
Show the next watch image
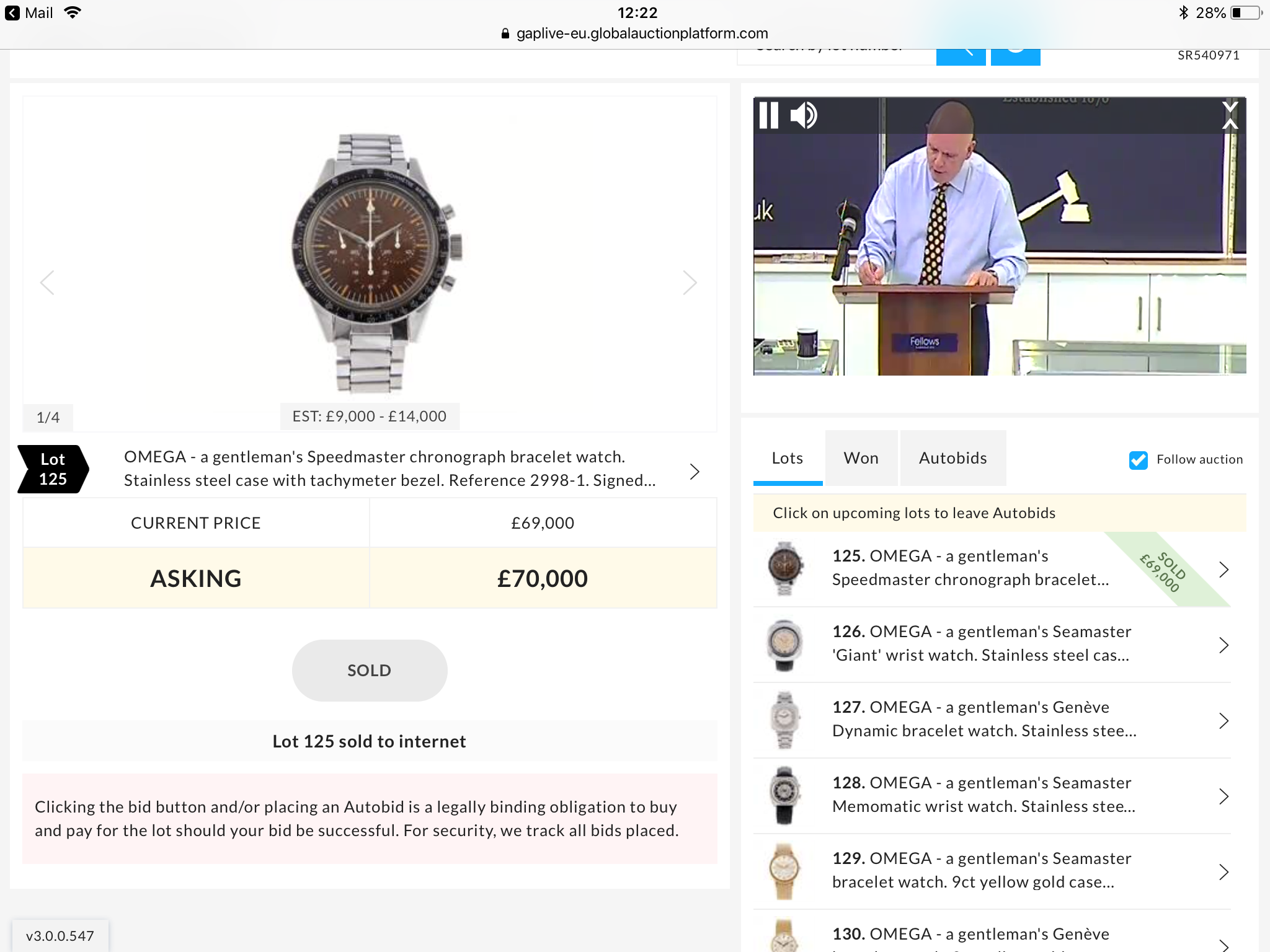(x=690, y=283)
